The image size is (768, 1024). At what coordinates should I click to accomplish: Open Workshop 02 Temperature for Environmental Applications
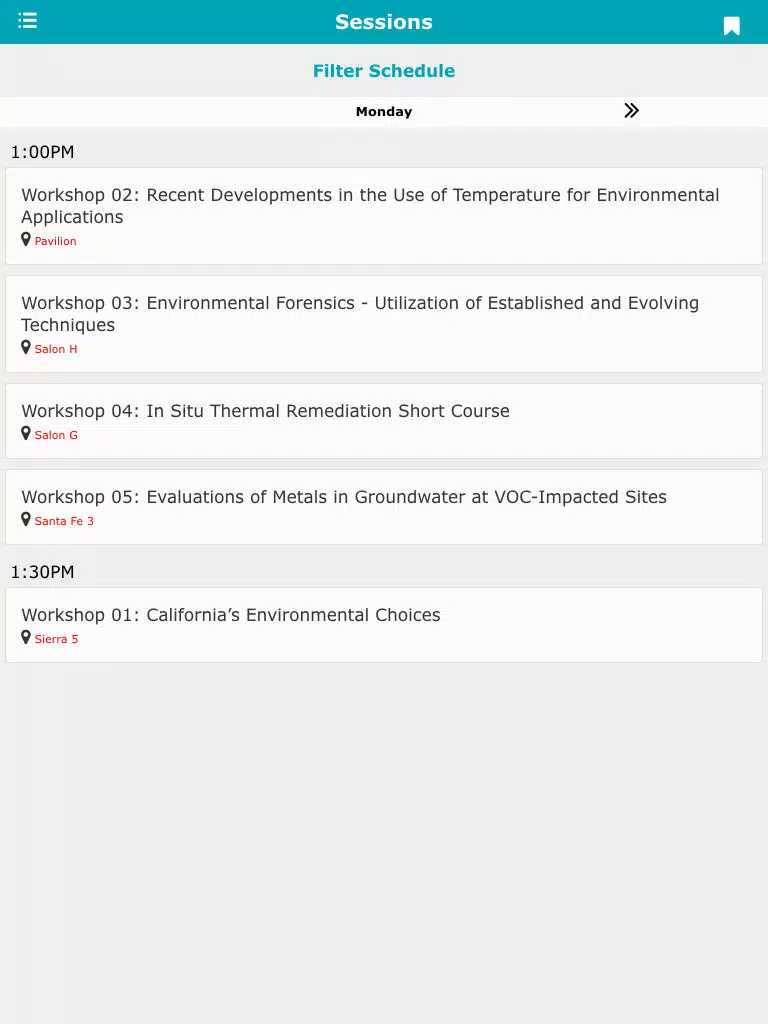(384, 216)
